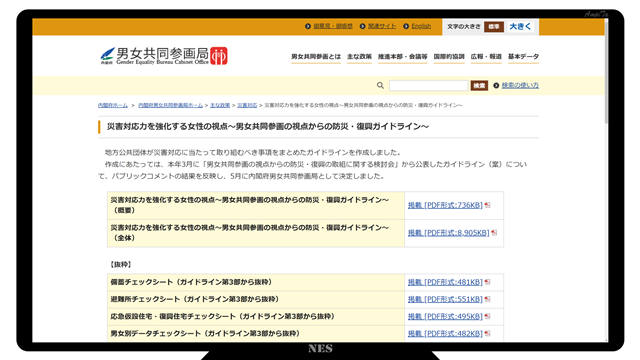The height and width of the screenshot is (360, 640).
Task: Open the 掲載 PDF形式:481KB link
Action: click(445, 282)
